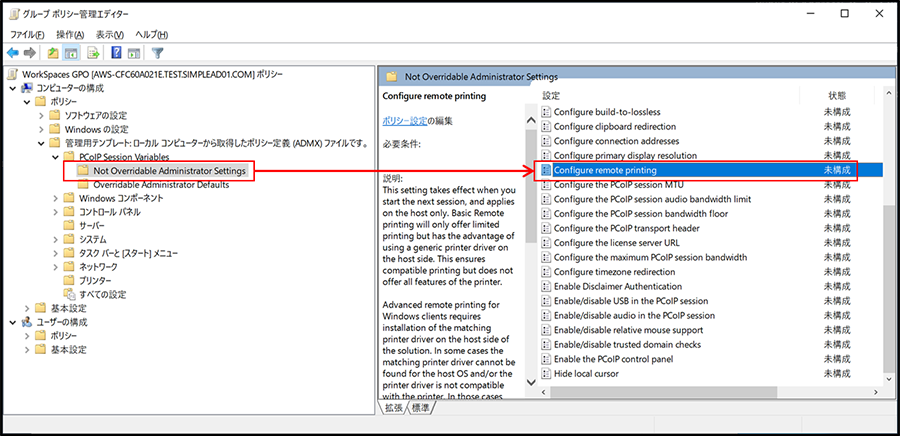Click policy icon beside Configure clipboard redirection
The height and width of the screenshot is (436, 900).
(x=546, y=126)
